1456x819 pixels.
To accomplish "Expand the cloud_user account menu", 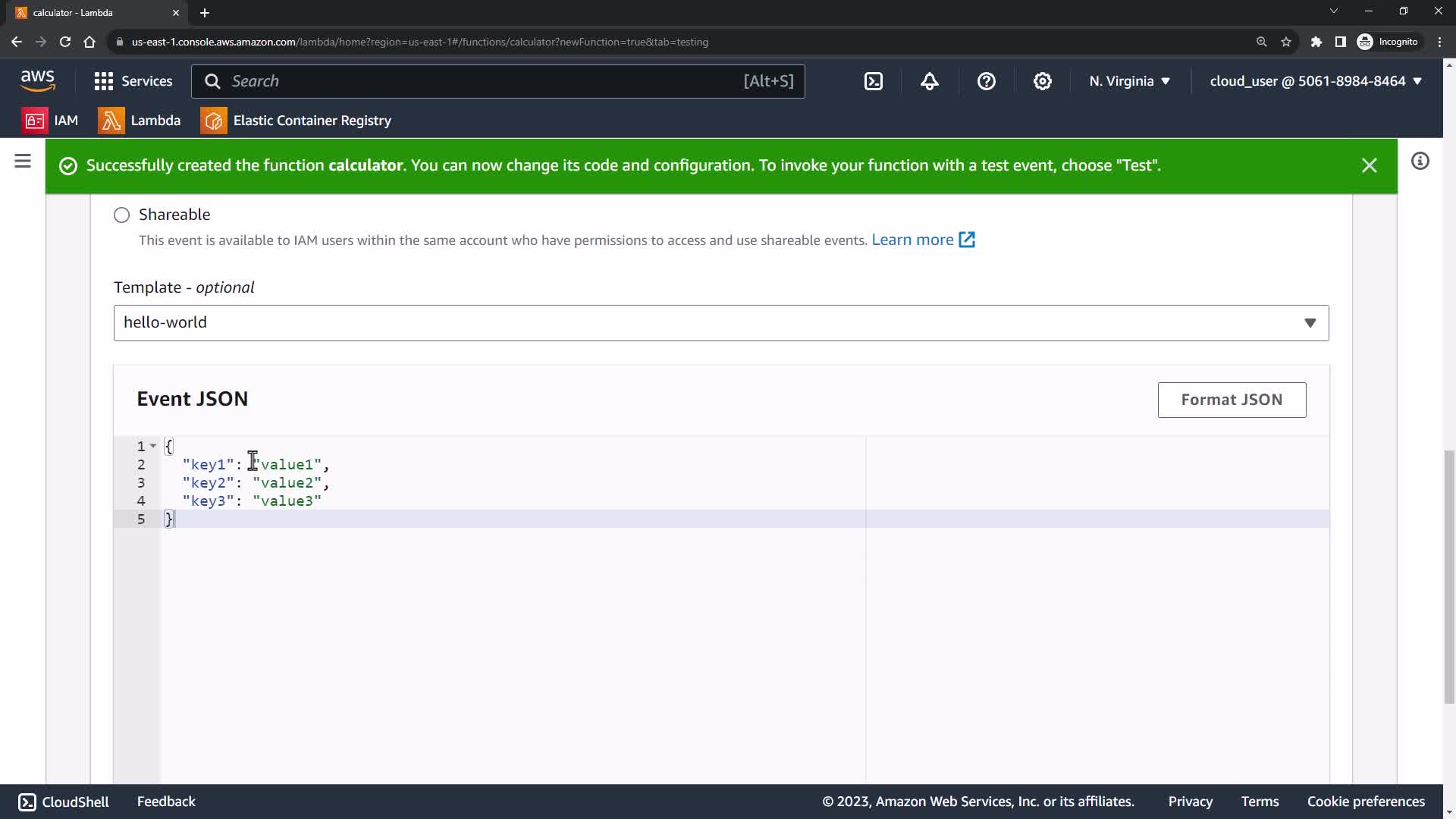I will (x=1316, y=81).
